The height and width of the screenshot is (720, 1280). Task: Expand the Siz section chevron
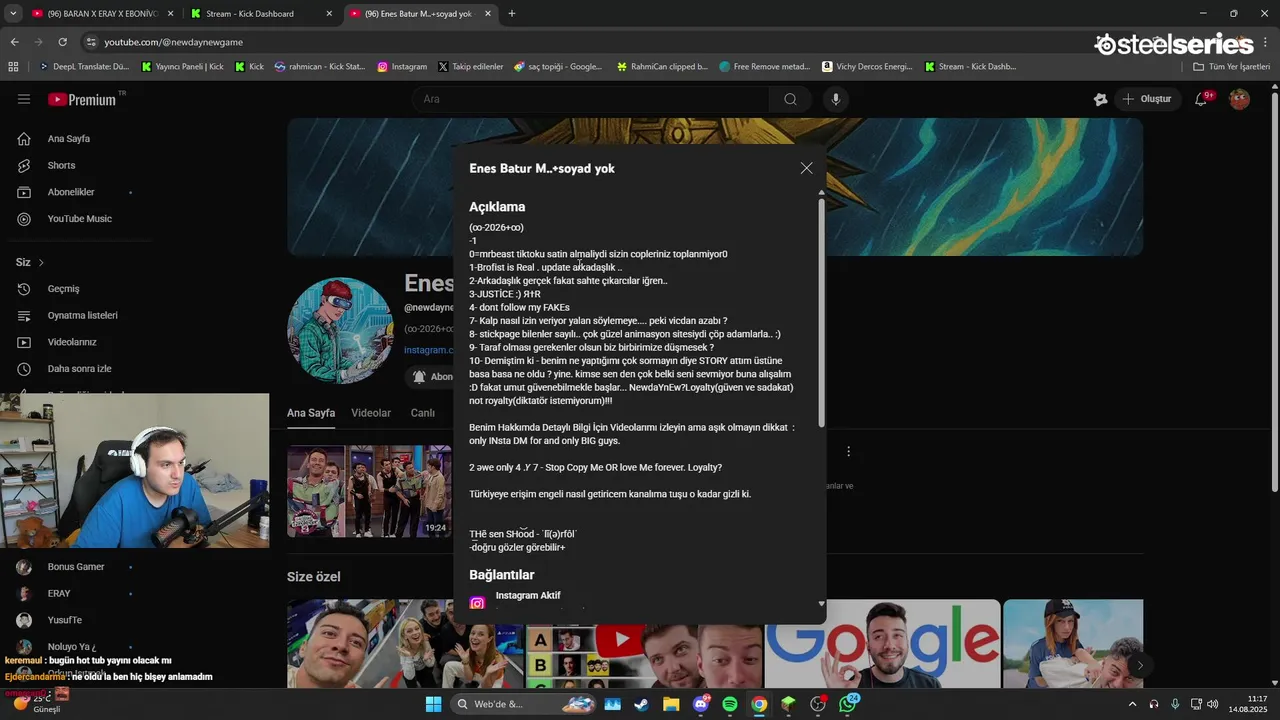click(x=41, y=262)
